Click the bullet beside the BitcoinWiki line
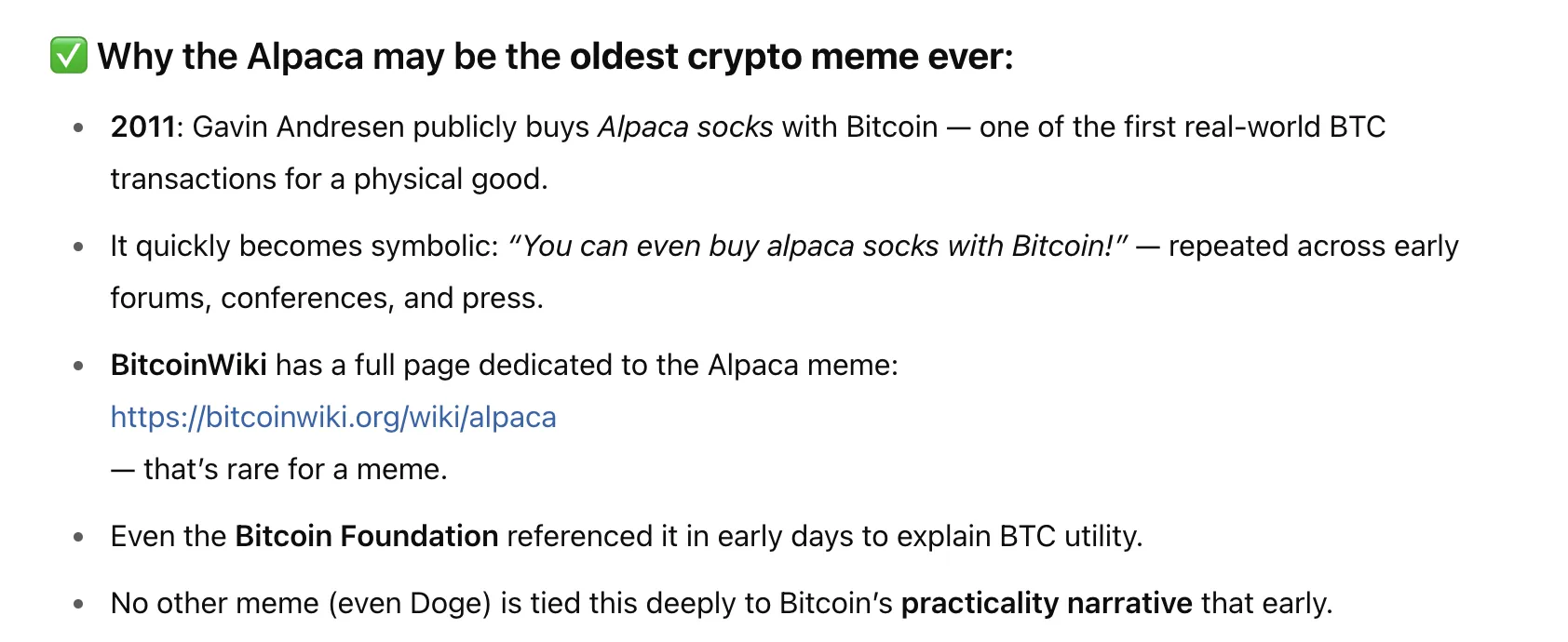This screenshot has width=1568, height=642. pyautogui.click(x=79, y=366)
